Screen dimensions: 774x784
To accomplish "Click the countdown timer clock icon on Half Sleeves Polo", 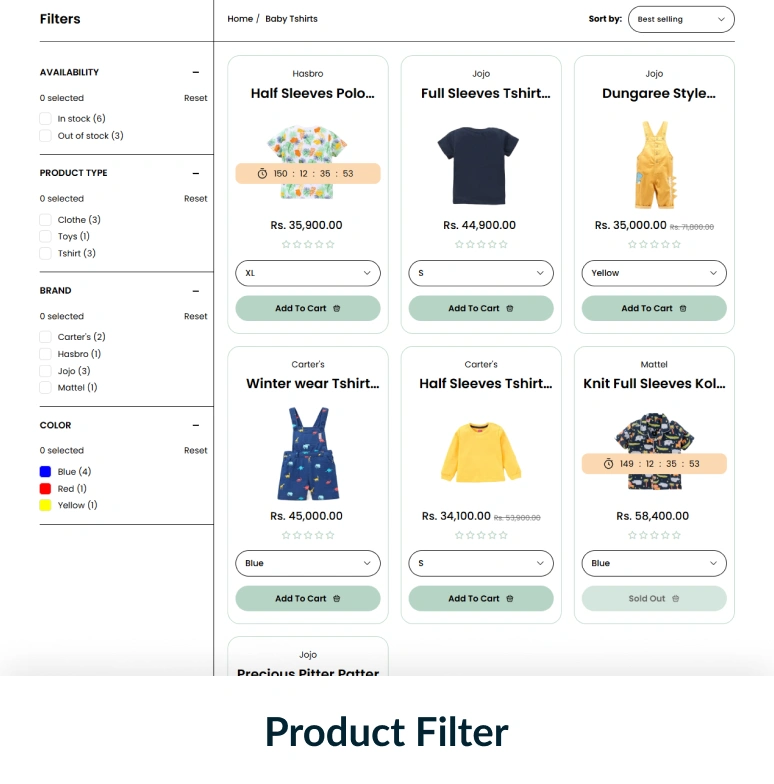I will 262,174.
